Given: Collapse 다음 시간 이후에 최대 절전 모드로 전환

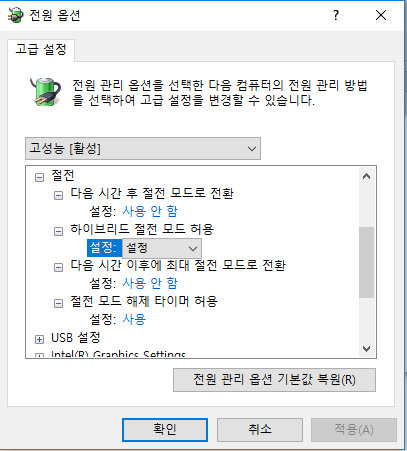Looking at the screenshot, I should [x=58, y=267].
